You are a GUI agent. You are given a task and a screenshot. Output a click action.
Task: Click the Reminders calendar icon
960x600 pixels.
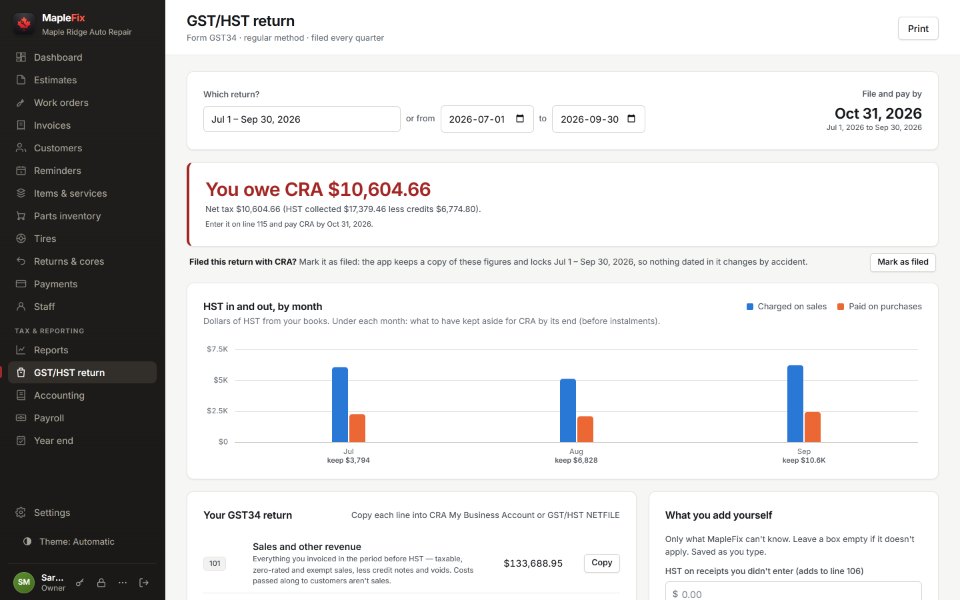click(21, 170)
